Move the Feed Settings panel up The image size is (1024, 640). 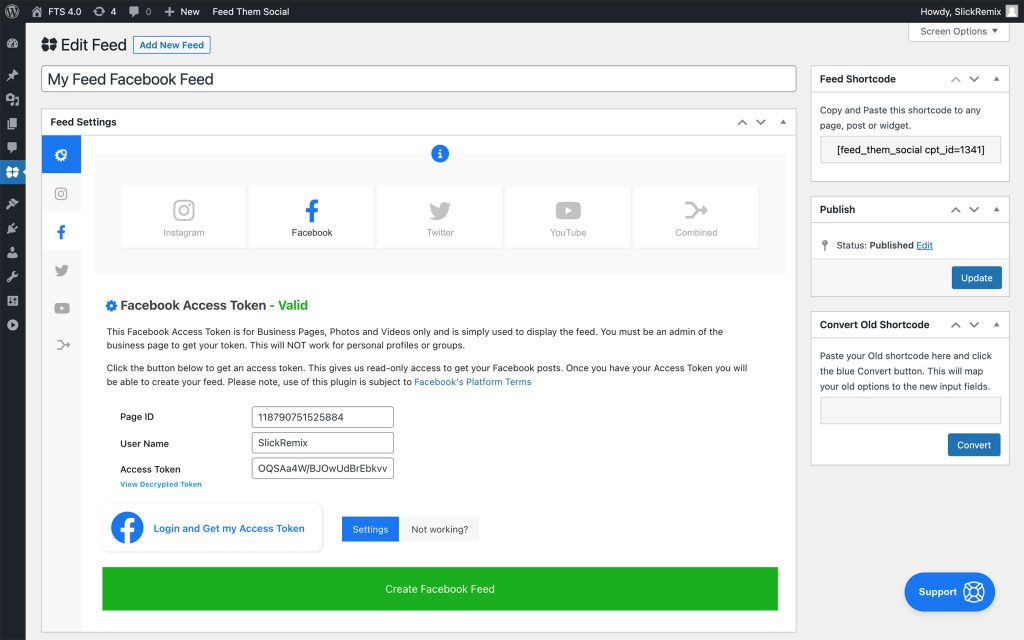[743, 122]
